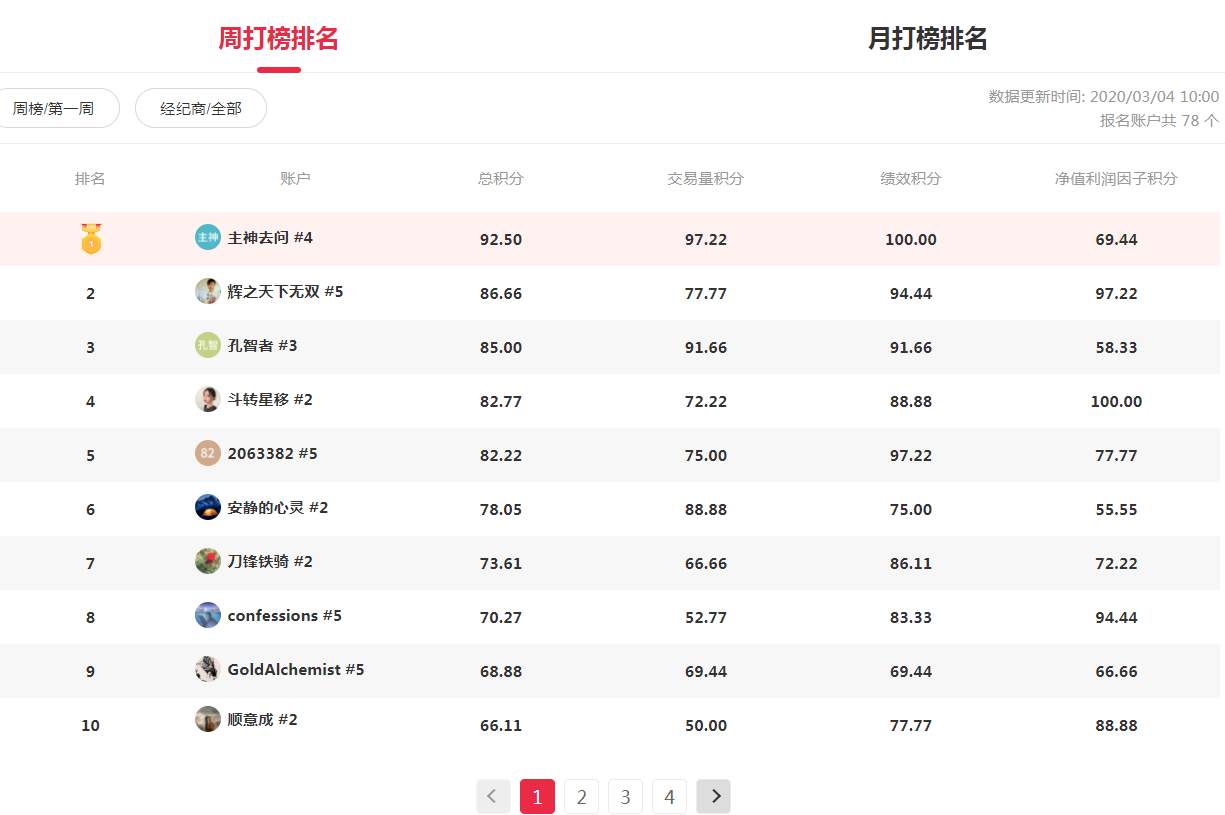
Task: Click rank number 2
Action: pyautogui.click(x=90, y=294)
